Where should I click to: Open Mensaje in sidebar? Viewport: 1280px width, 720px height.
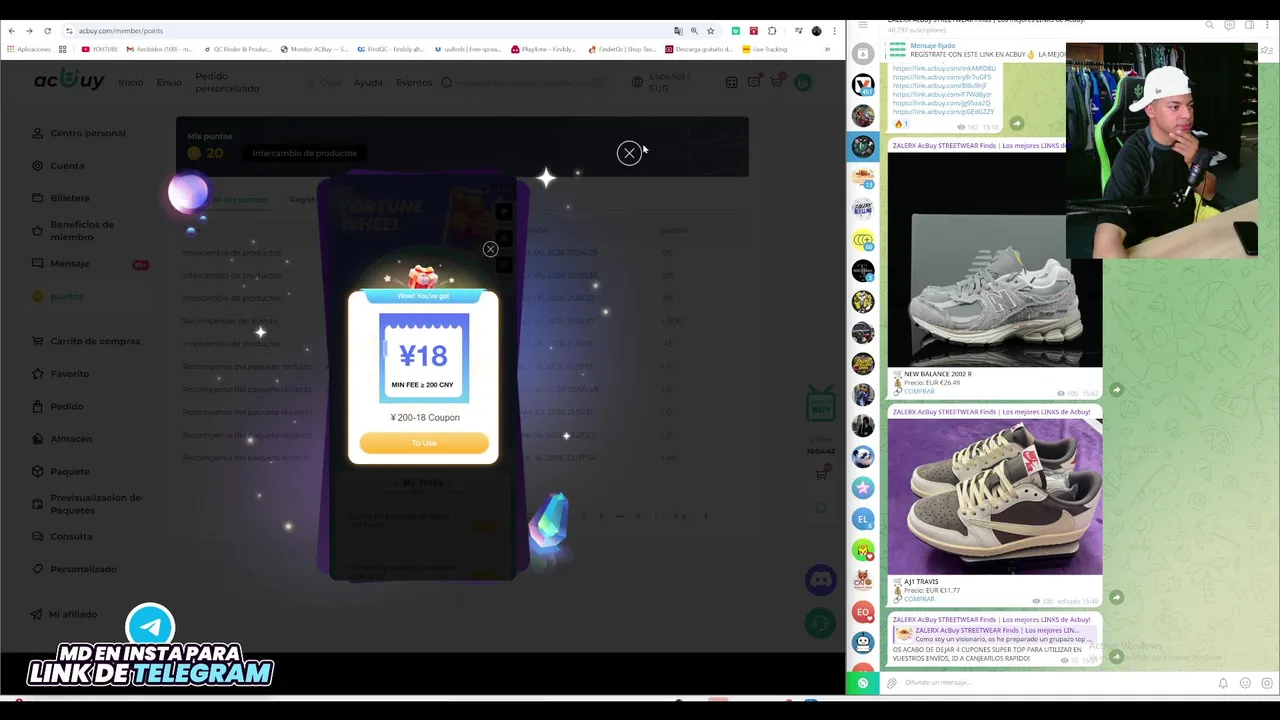pos(61,264)
